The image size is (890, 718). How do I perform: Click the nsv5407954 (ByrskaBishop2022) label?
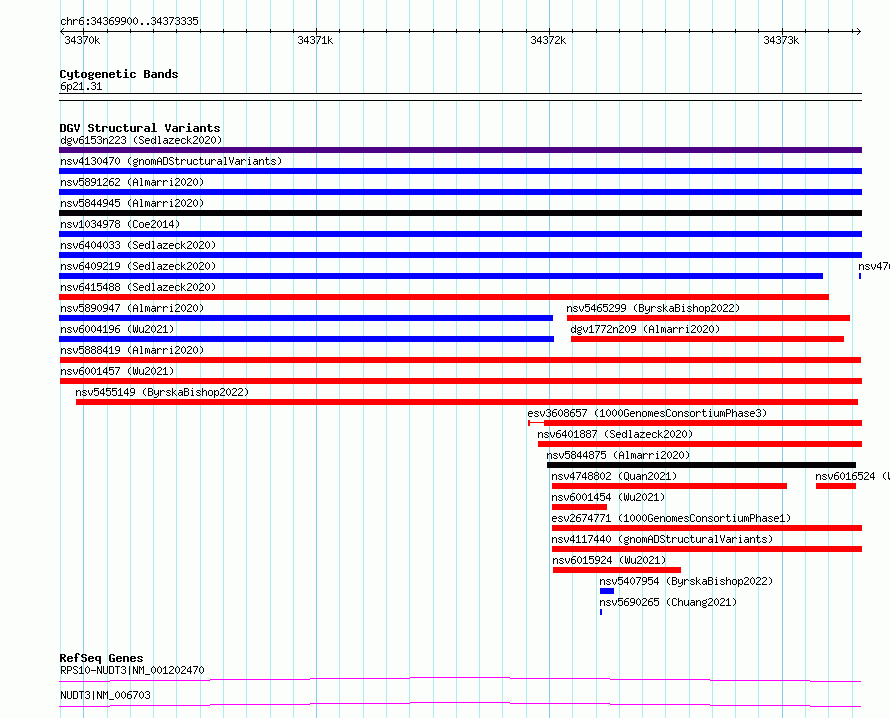[x=686, y=581]
